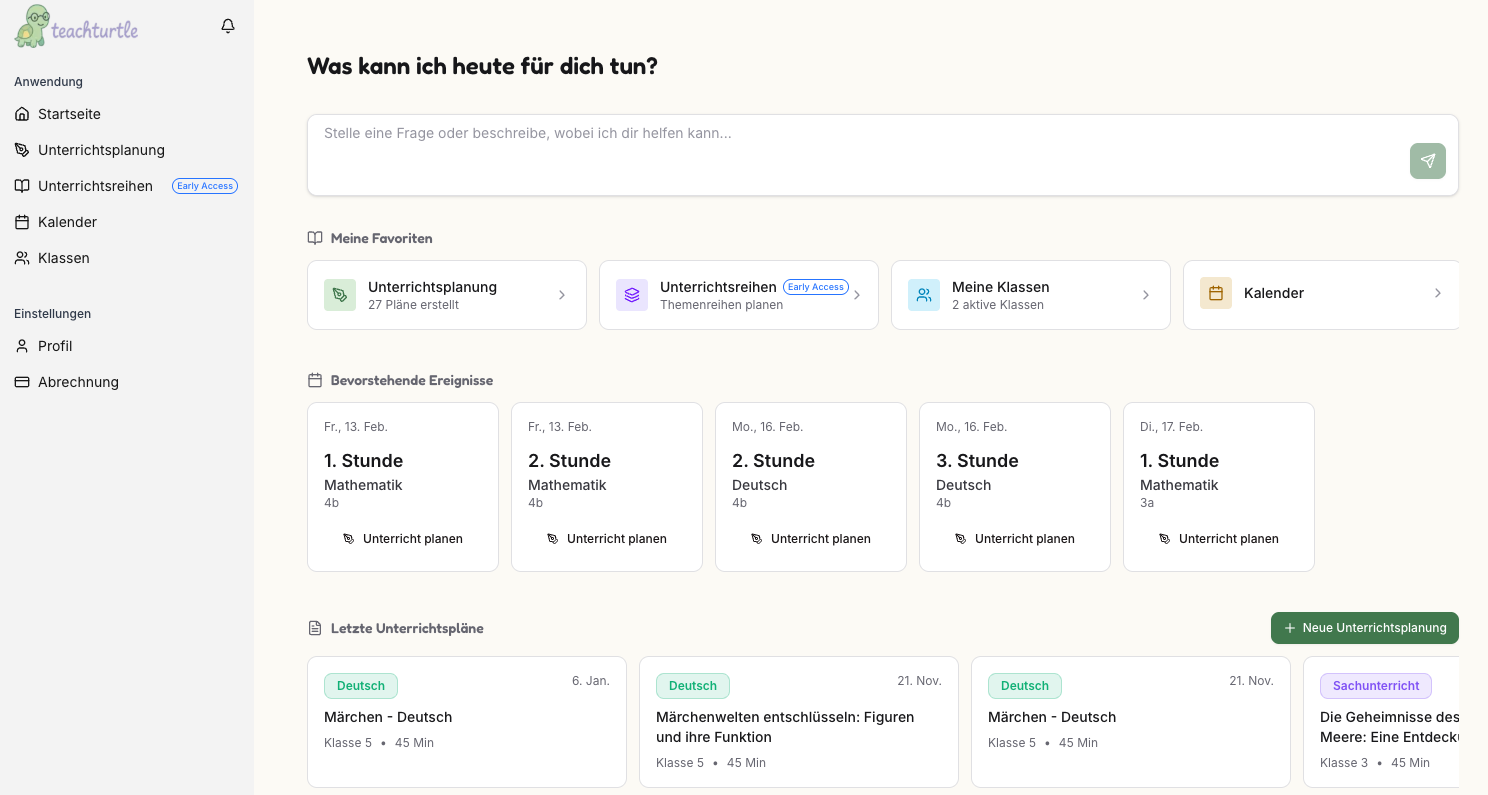Viewport: 1488px width, 795px height.
Task: Click Sachunterricht tag
Action: (x=1376, y=686)
